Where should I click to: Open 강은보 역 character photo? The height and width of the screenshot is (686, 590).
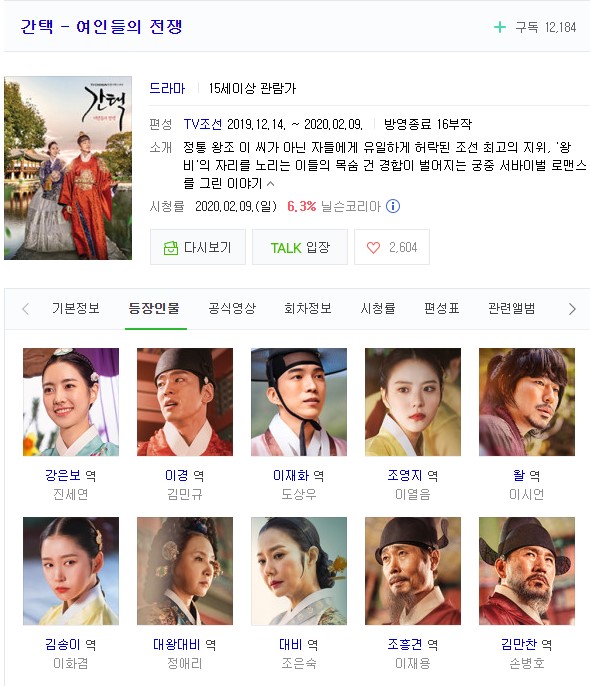point(71,402)
